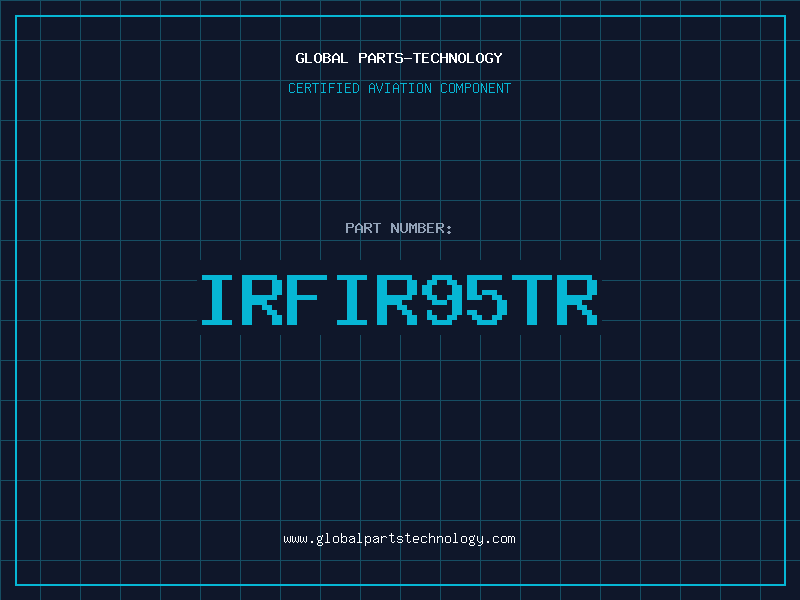The height and width of the screenshot is (600, 800).
Task: Click the final letter R of the part number
Action: (x=577, y=300)
